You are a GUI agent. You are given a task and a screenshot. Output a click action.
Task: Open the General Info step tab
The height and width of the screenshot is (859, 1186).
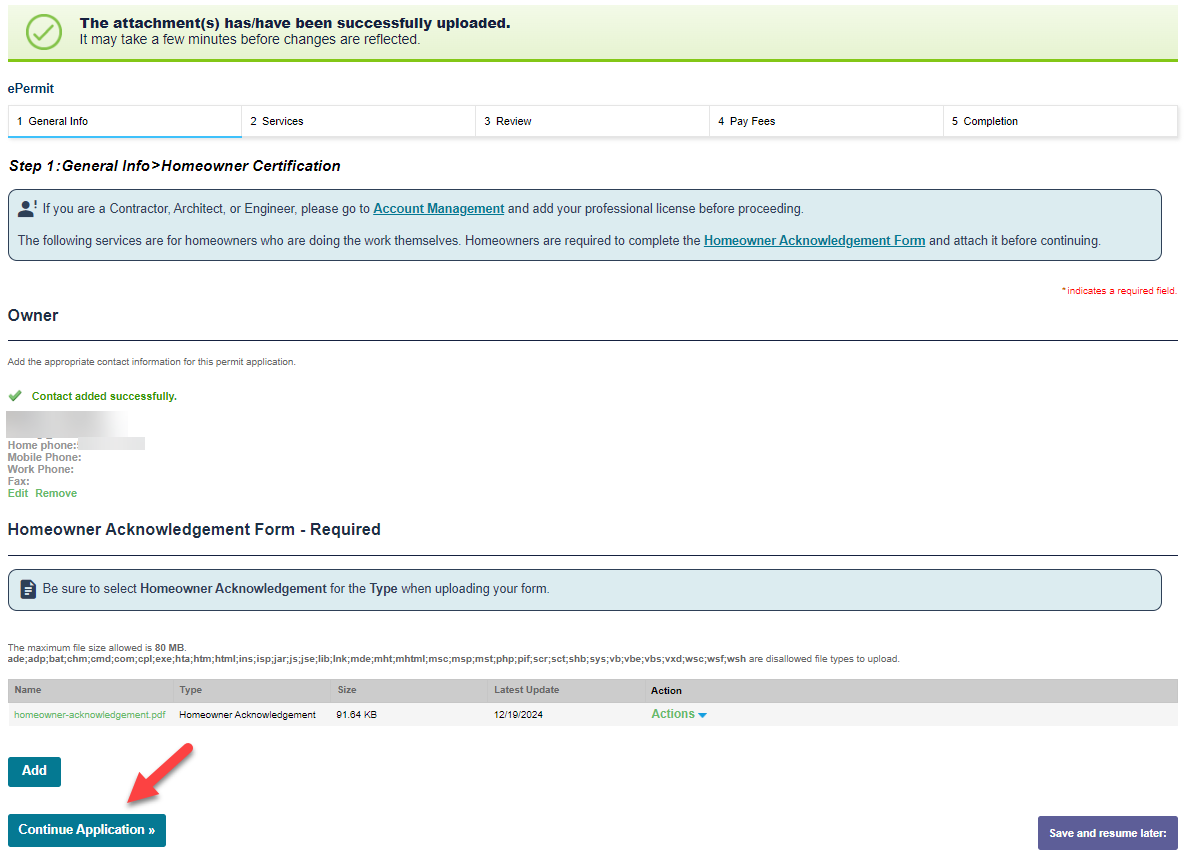125,121
